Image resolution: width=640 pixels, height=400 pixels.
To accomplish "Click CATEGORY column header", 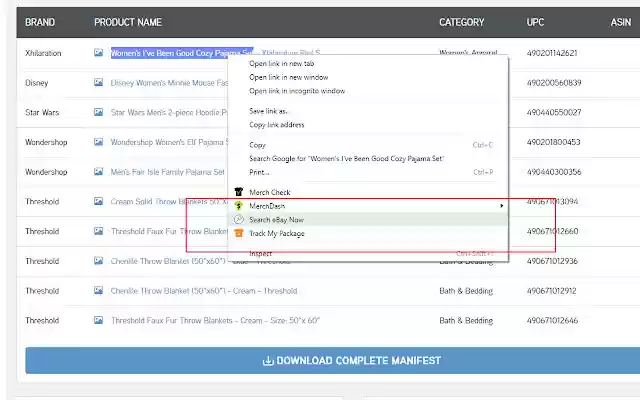I will pyautogui.click(x=462, y=22).
